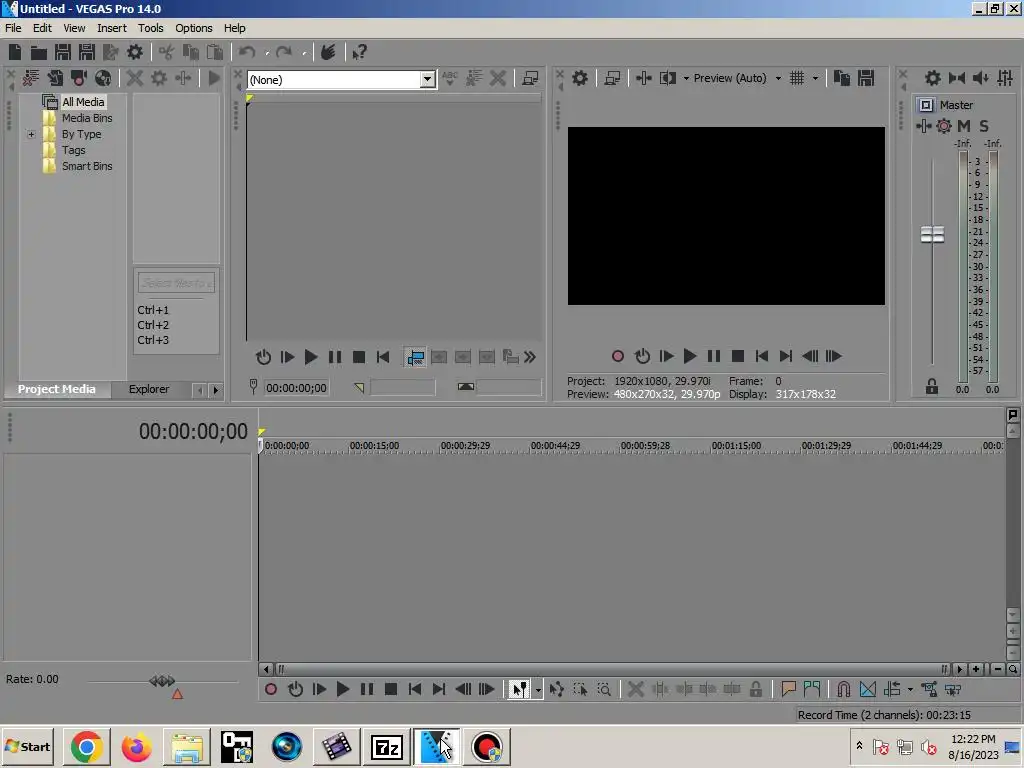Screen dimensions: 1024x768
Task: Play the trimmer clip
Action: (x=311, y=357)
